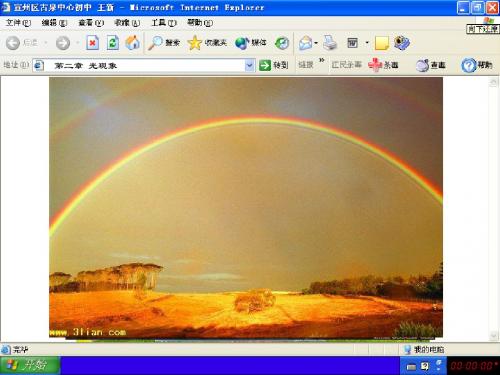This screenshot has height=375, width=500.
Task: Refresh the page with the green arrows icon
Action: click(113, 43)
